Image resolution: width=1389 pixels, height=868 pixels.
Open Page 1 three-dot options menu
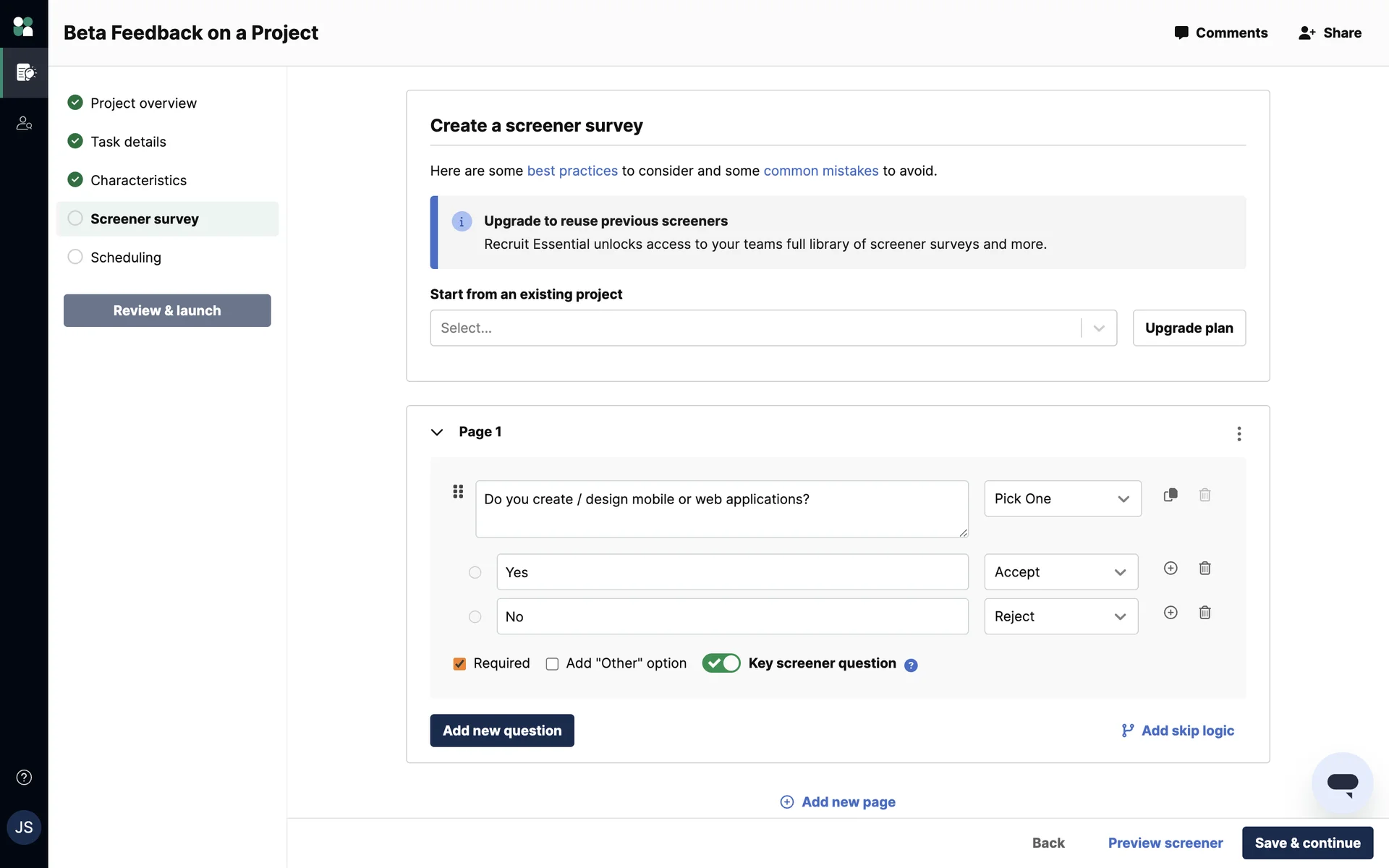[1239, 433]
